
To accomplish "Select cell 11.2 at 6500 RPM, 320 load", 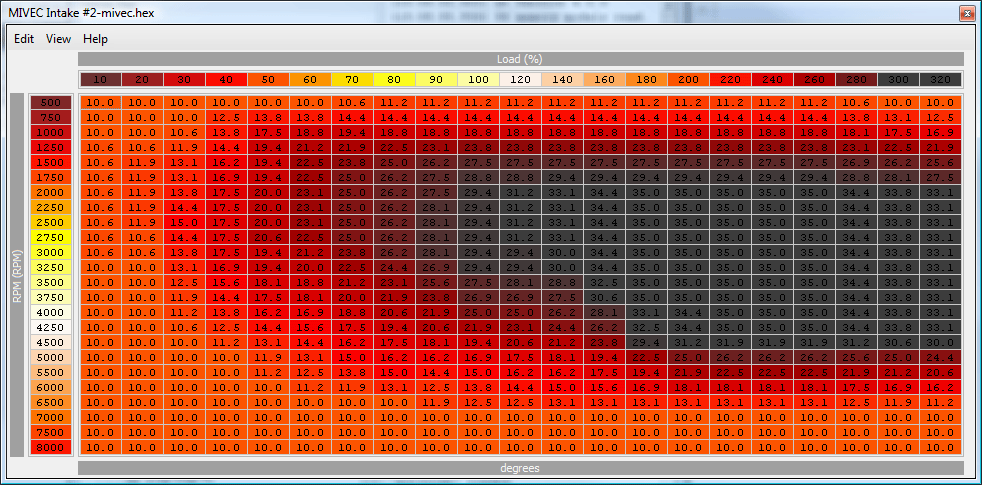I will click(x=940, y=402).
